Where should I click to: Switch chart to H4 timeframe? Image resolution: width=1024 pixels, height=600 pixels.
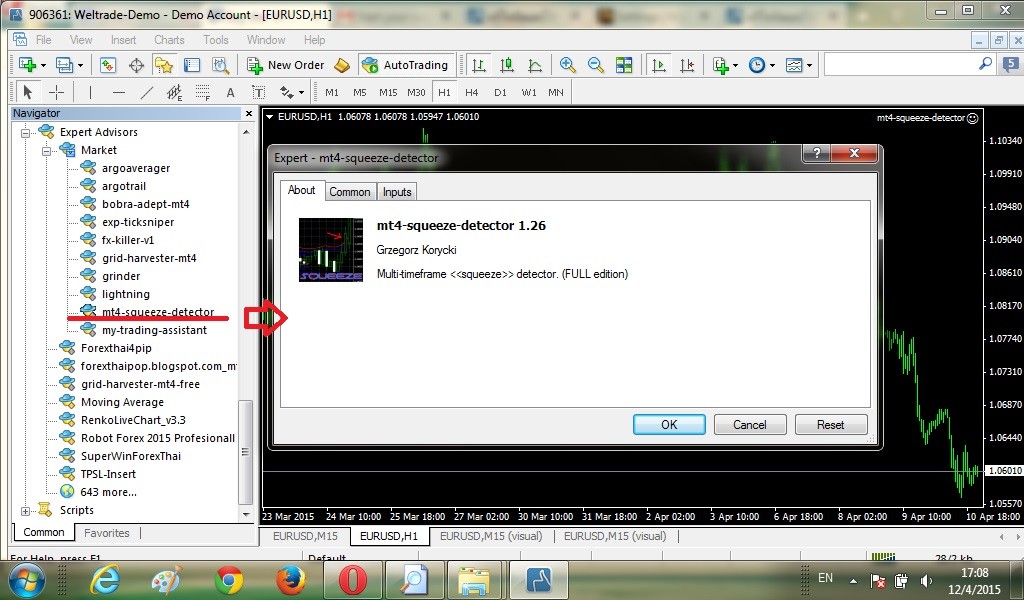472,92
